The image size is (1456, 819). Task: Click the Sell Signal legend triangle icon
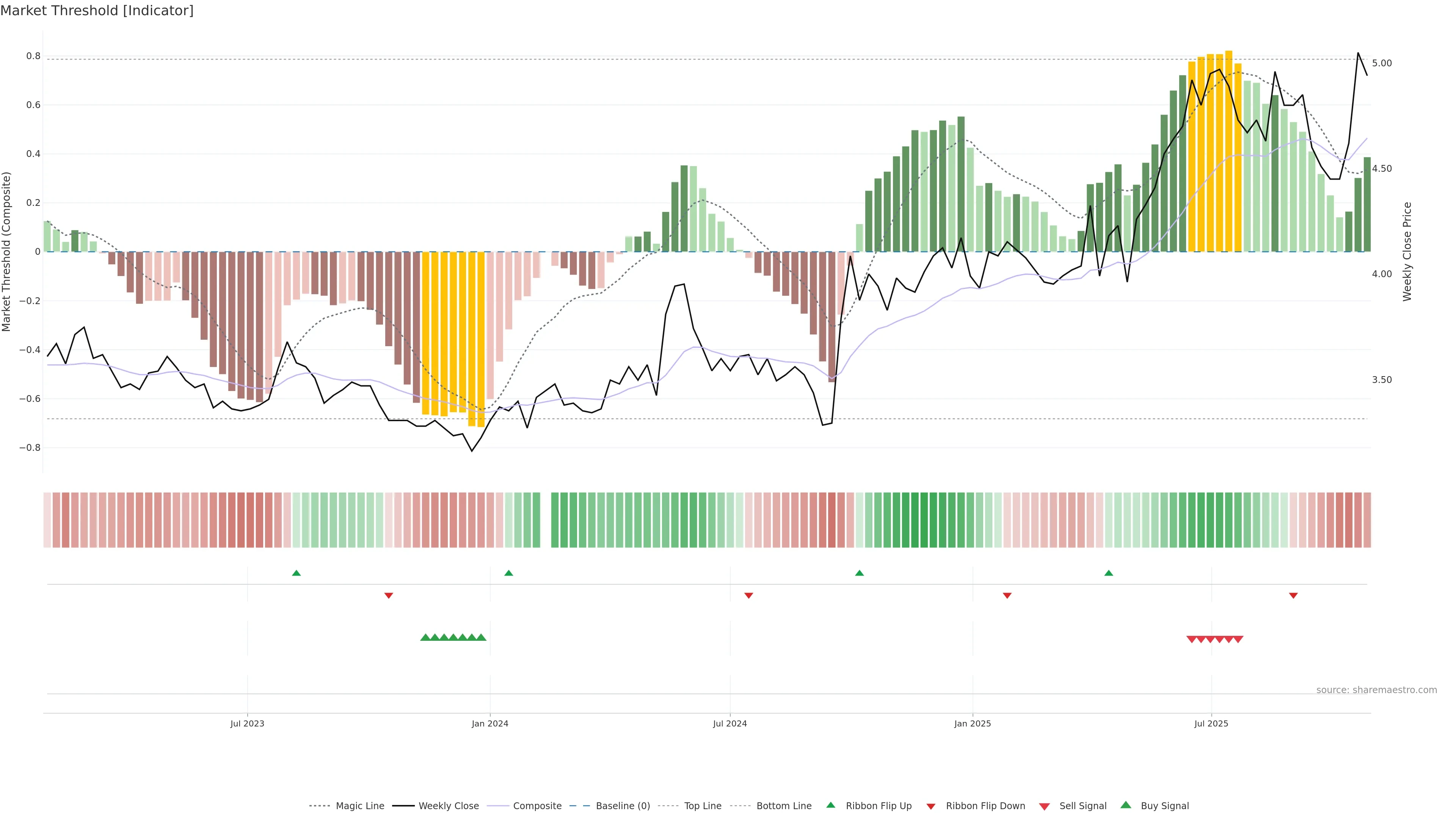tap(1044, 806)
